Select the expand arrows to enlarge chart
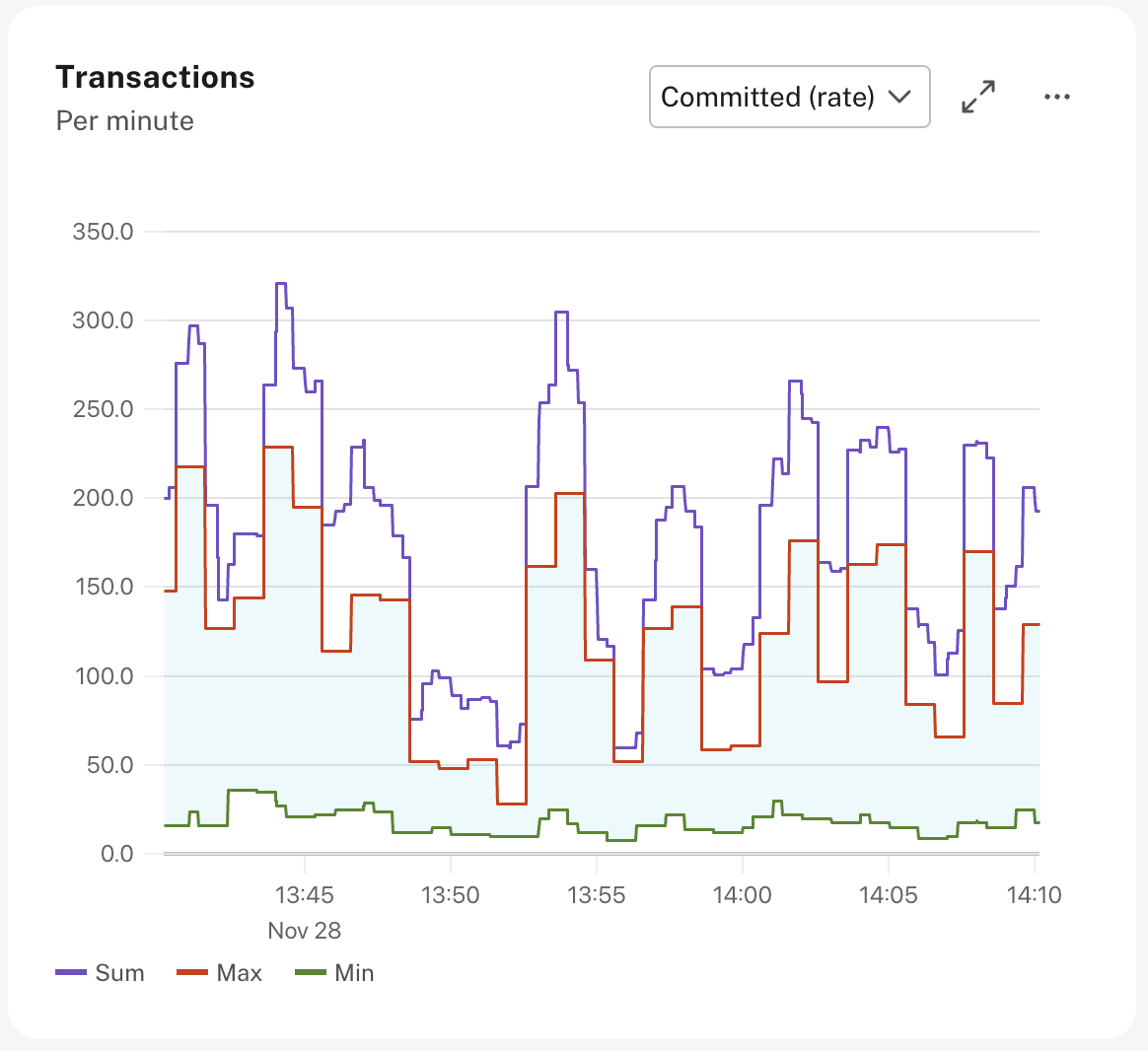 coord(977,97)
